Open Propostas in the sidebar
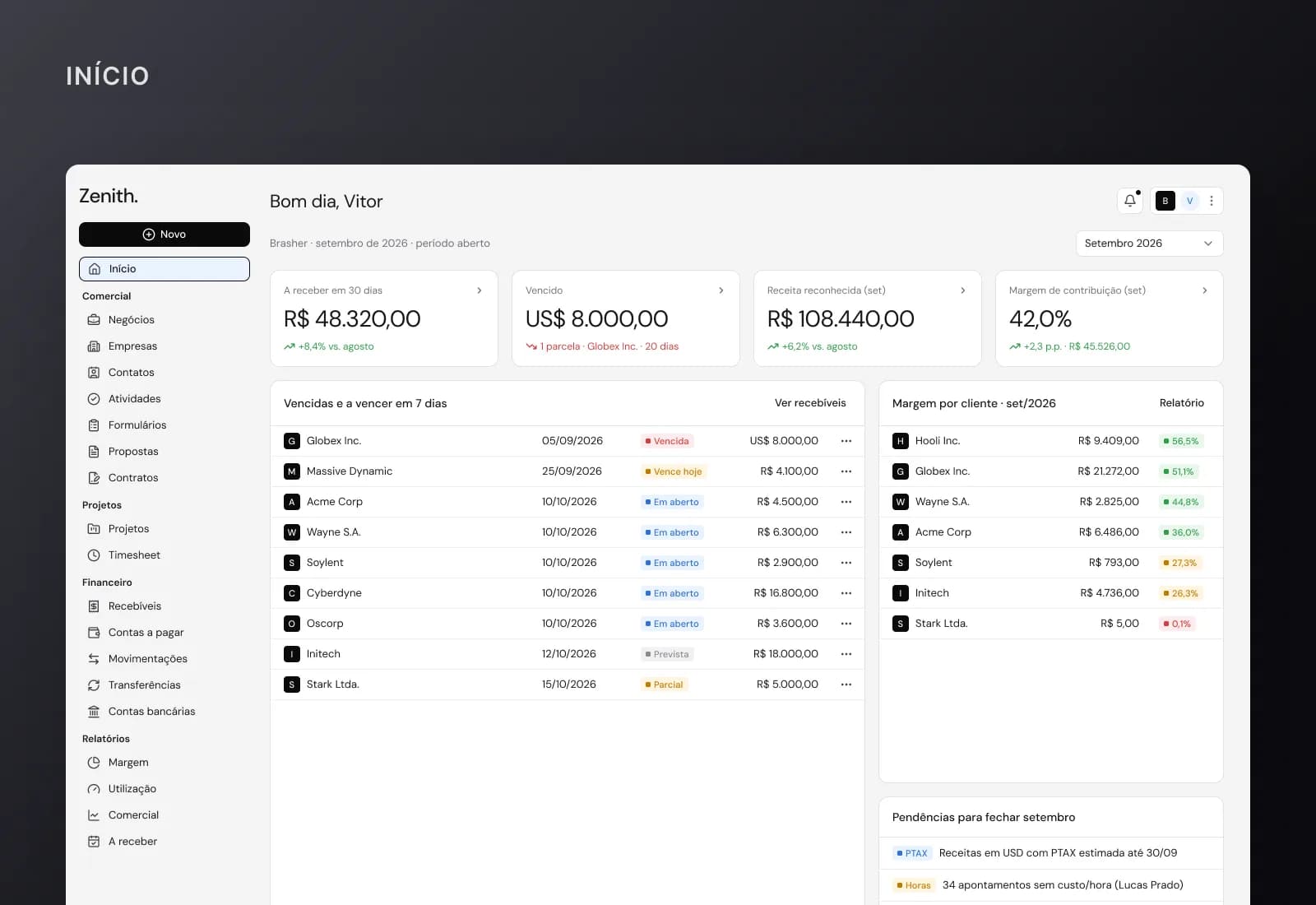This screenshot has height=905, width=1316. pyautogui.click(x=164, y=452)
